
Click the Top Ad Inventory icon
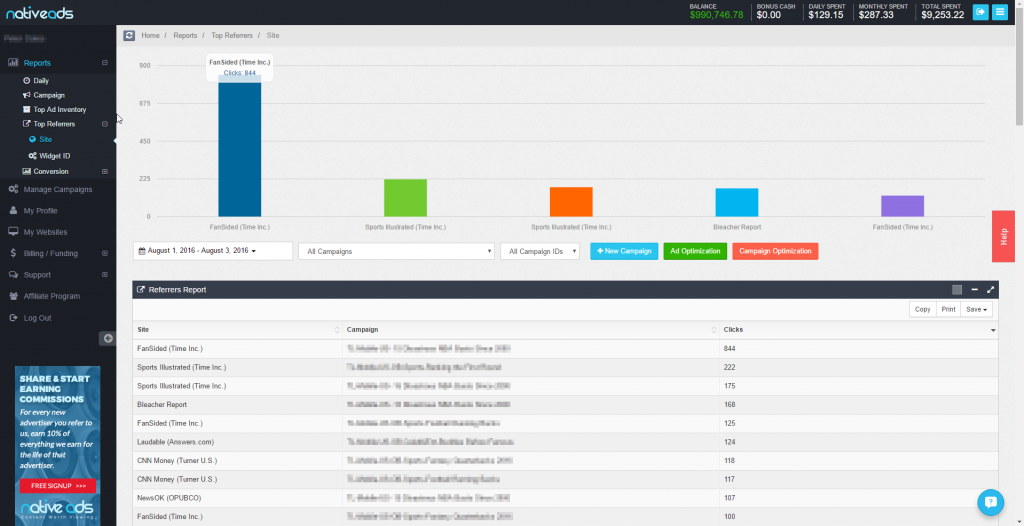point(27,110)
